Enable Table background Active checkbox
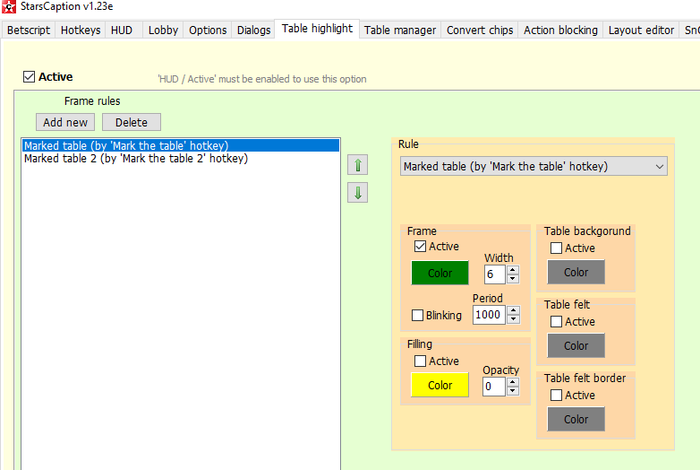700x470 pixels. pos(556,248)
